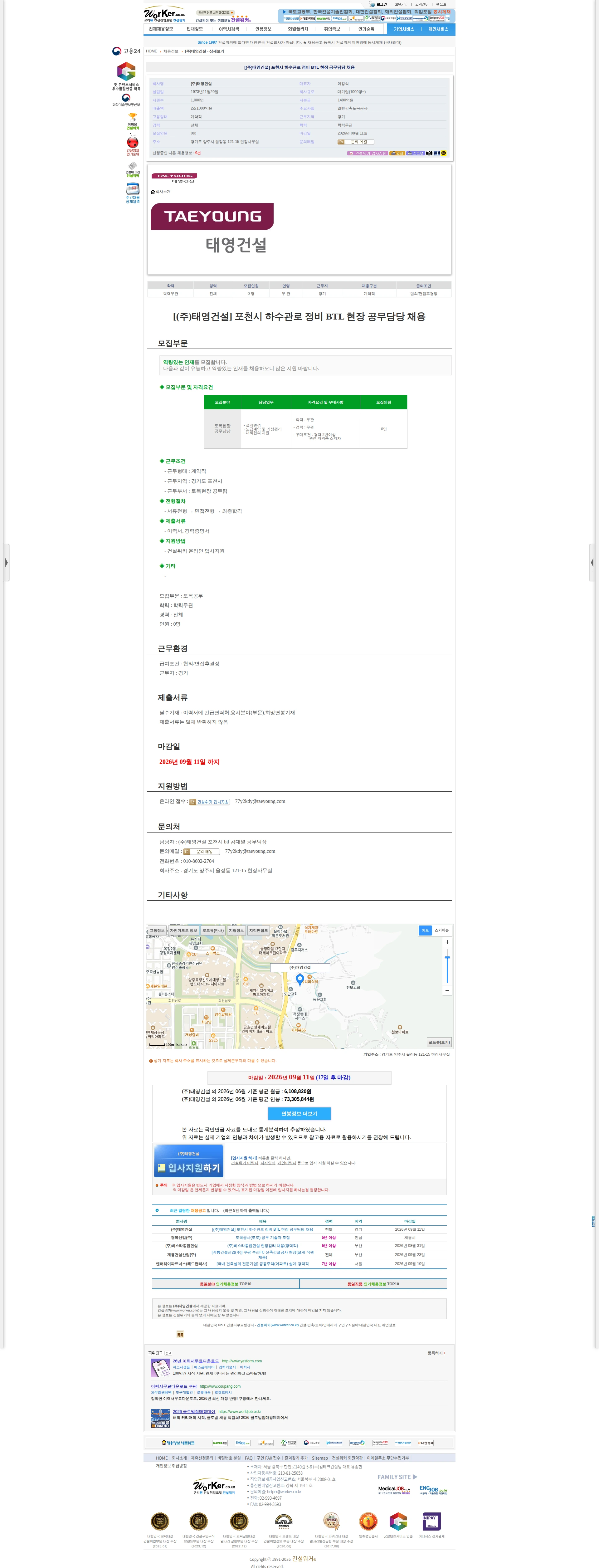Switch the map to 지도 view

coord(425,930)
